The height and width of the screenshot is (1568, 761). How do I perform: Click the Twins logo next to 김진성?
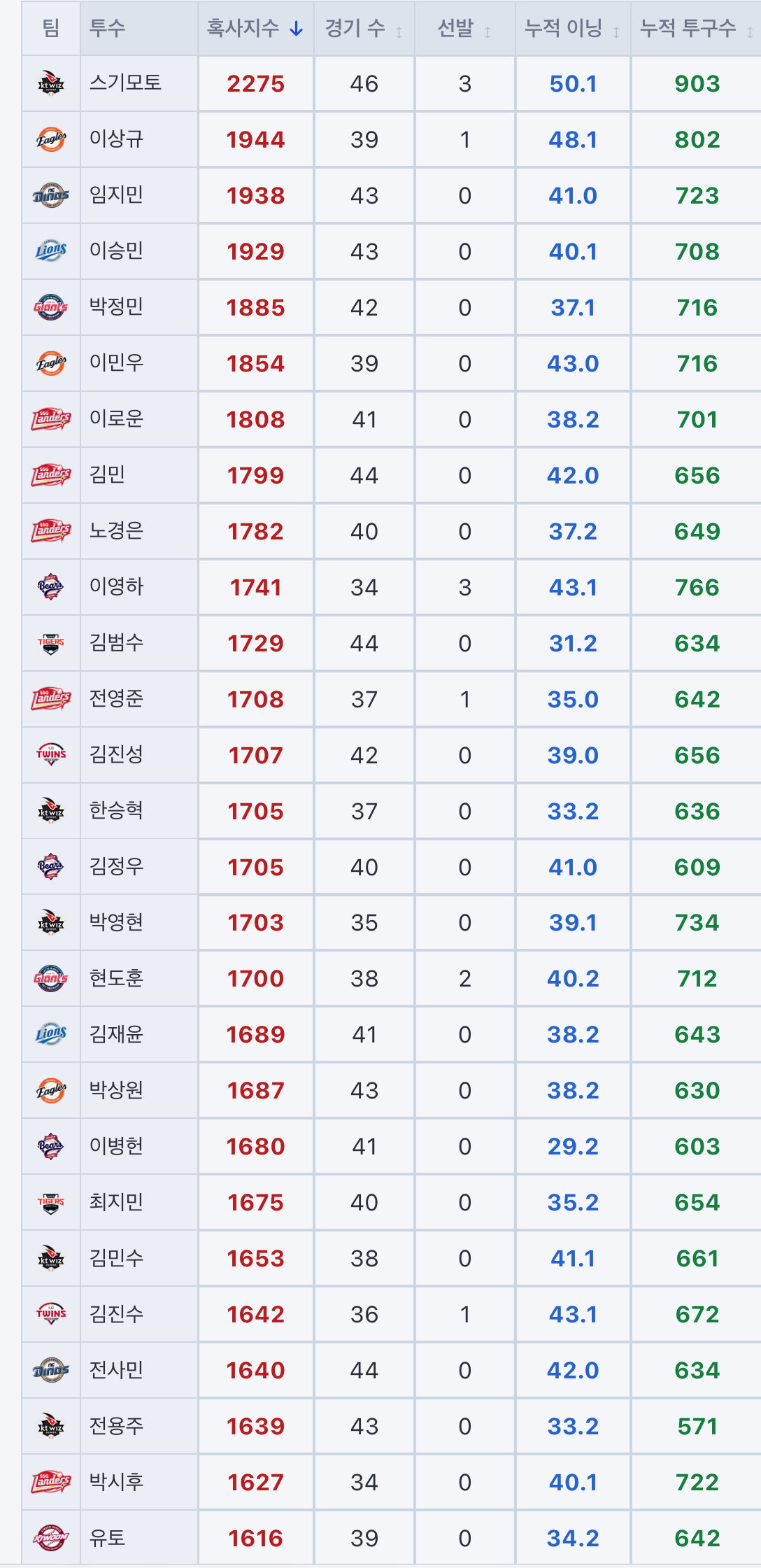51,755
